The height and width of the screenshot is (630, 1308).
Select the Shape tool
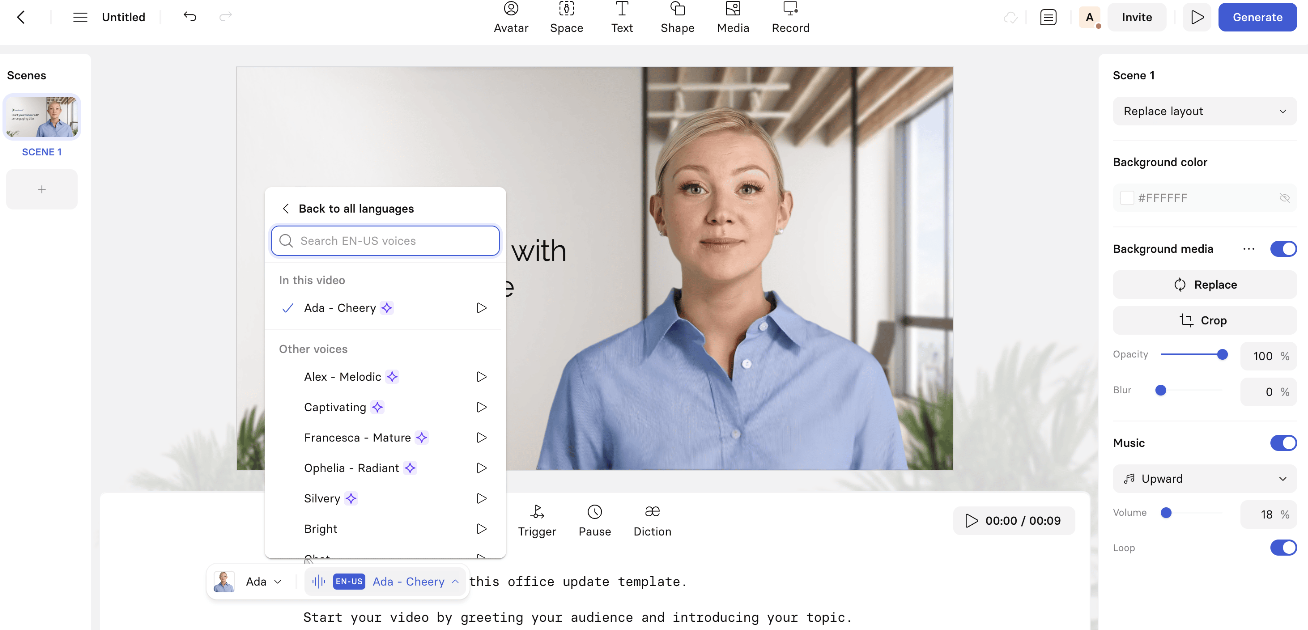(x=677, y=17)
